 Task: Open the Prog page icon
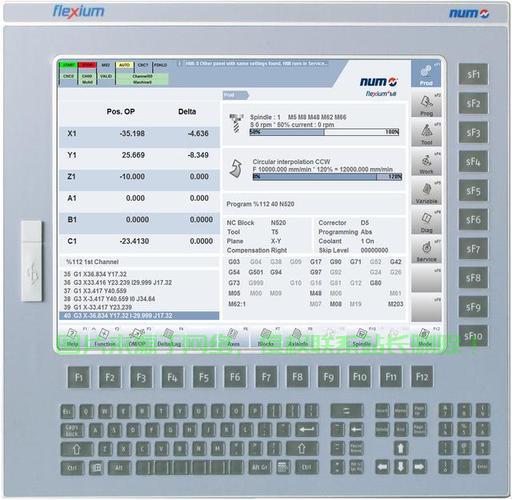point(426,104)
